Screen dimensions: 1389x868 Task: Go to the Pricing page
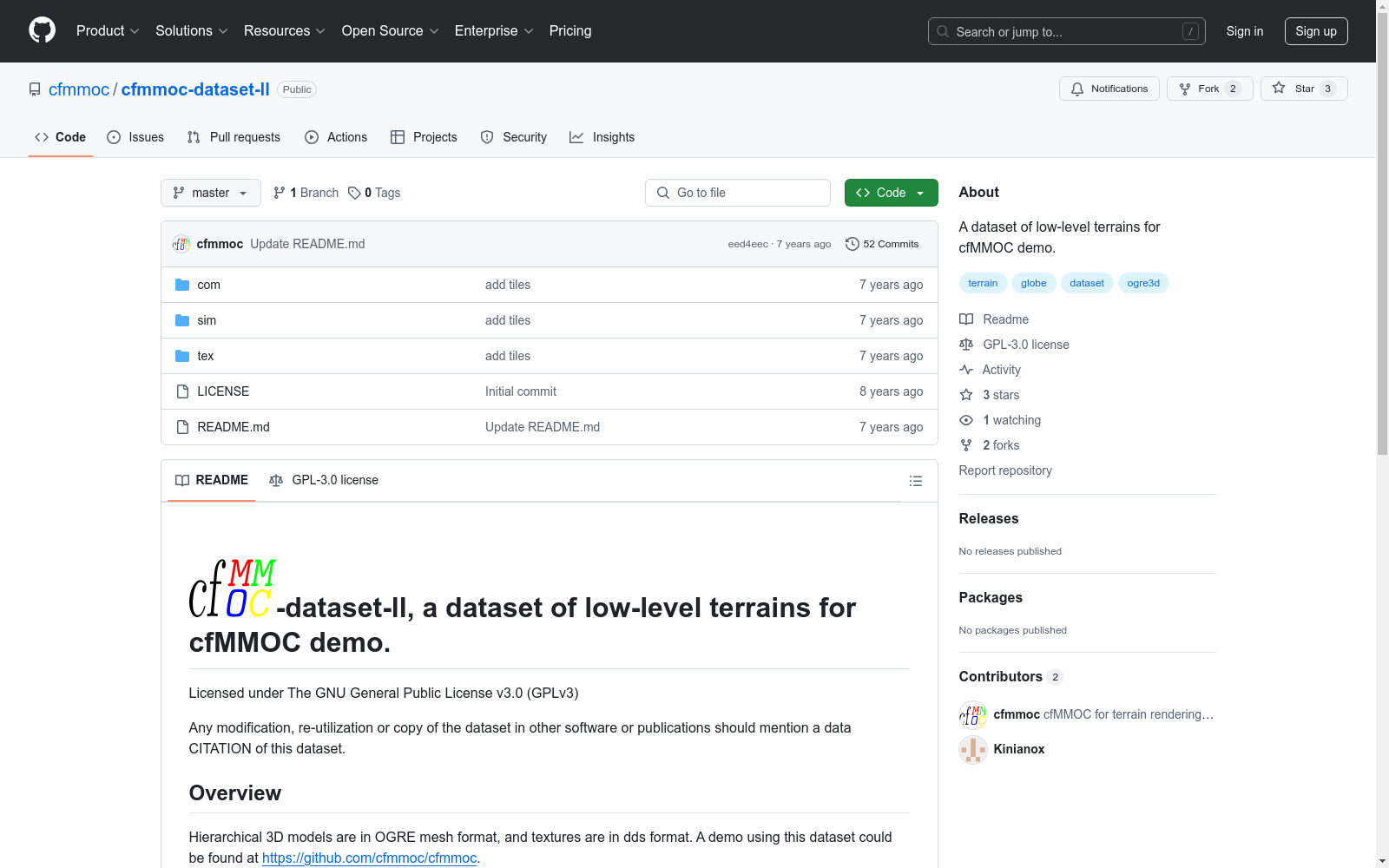[x=570, y=31]
